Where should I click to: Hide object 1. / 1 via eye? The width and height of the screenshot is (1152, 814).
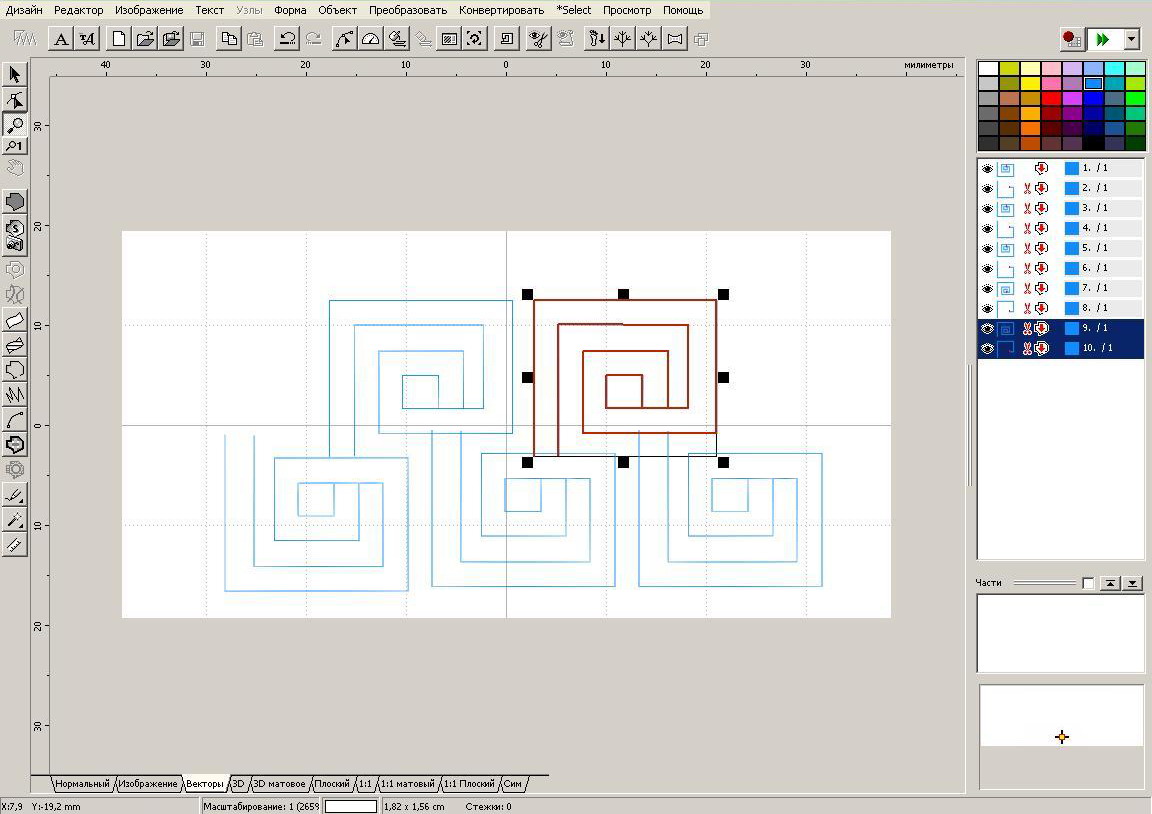[x=987, y=168]
